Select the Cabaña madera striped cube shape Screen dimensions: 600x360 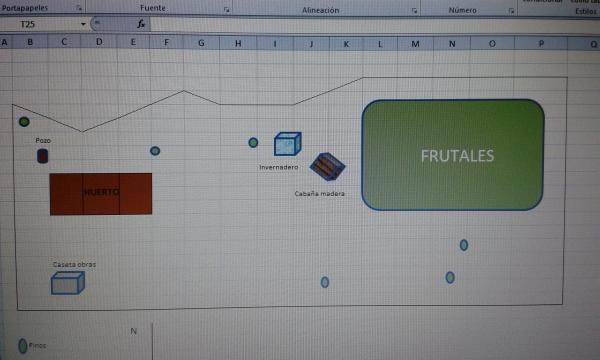click(x=327, y=166)
